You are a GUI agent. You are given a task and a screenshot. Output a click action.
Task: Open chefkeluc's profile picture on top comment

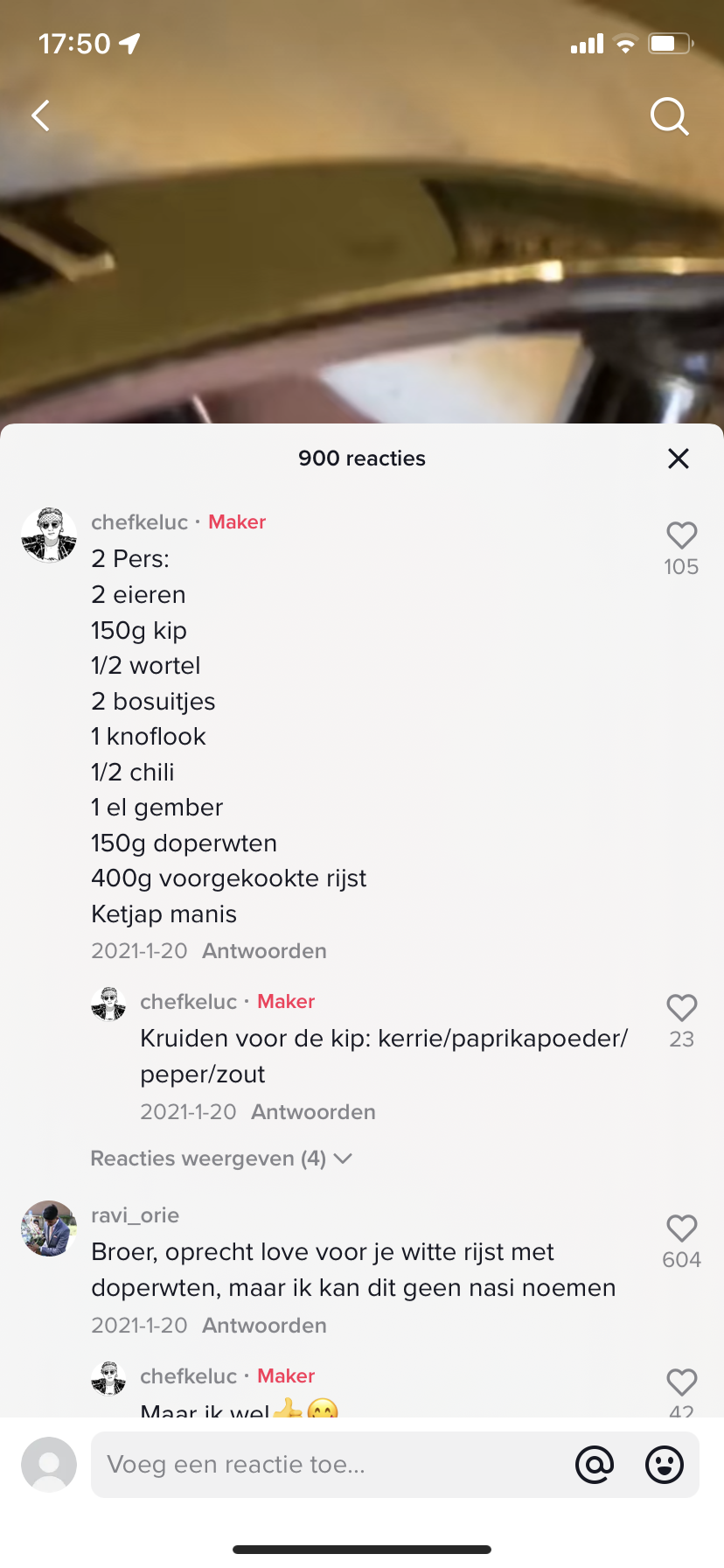click(49, 534)
